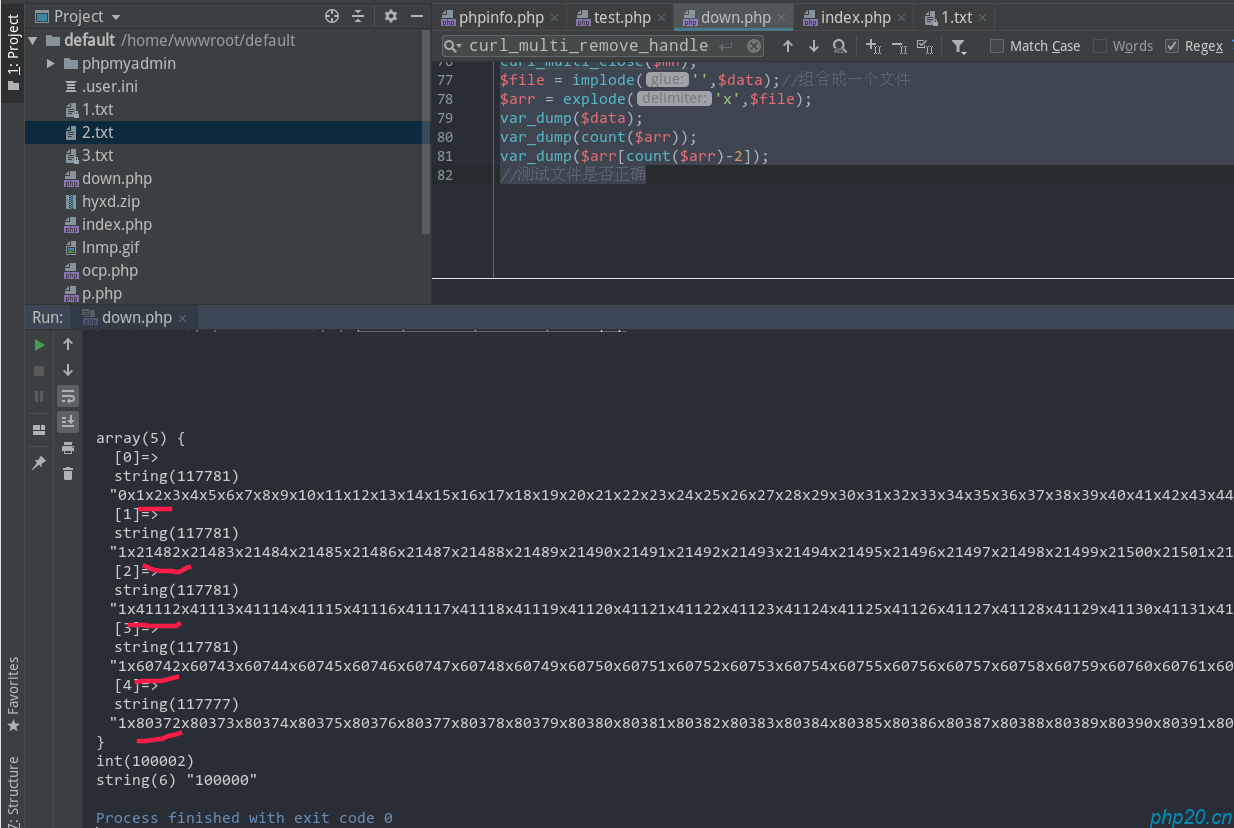
Task: Clear the search field text
Action: 754,46
